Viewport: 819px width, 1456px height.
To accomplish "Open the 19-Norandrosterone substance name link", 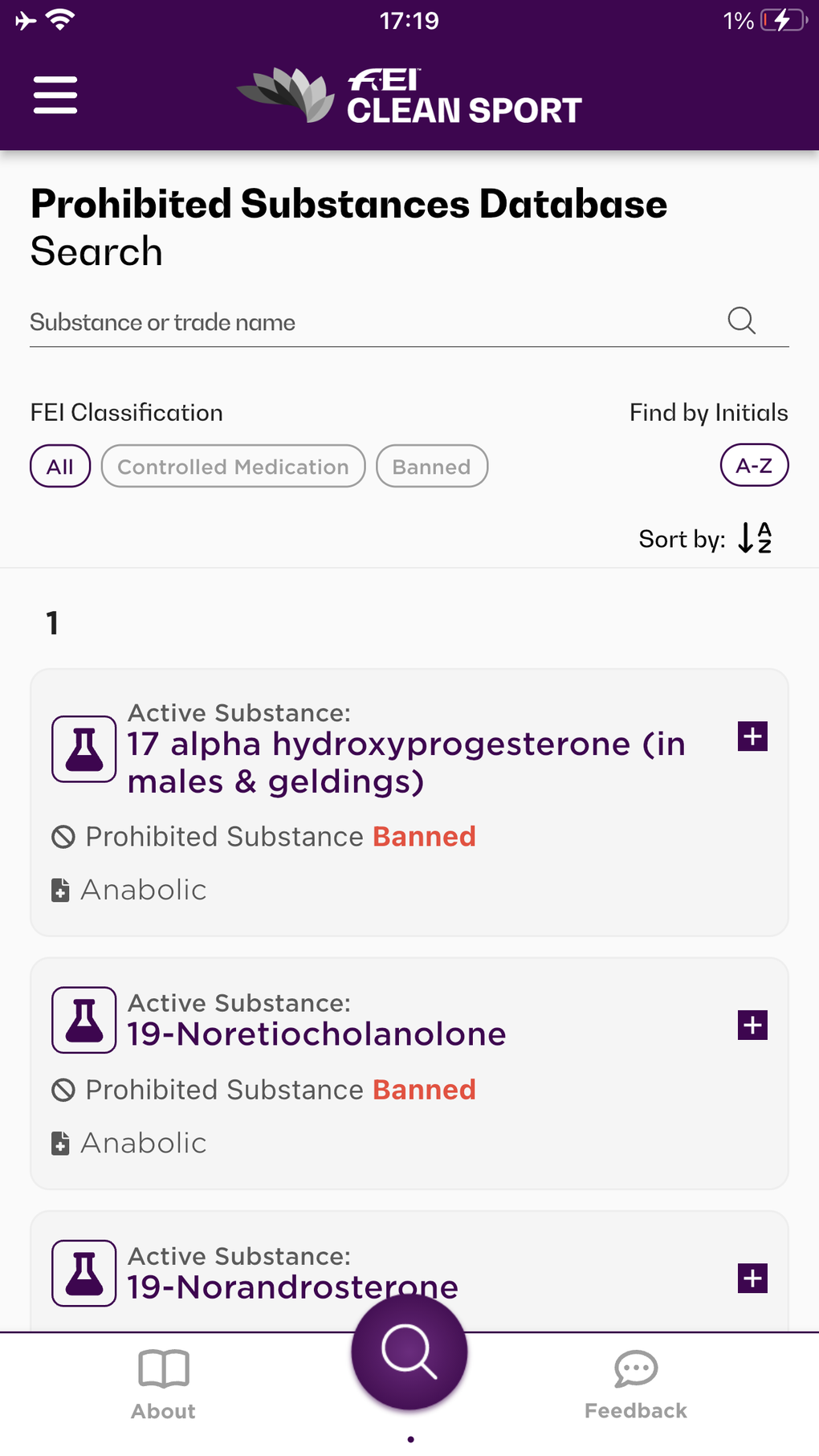I will [291, 1286].
